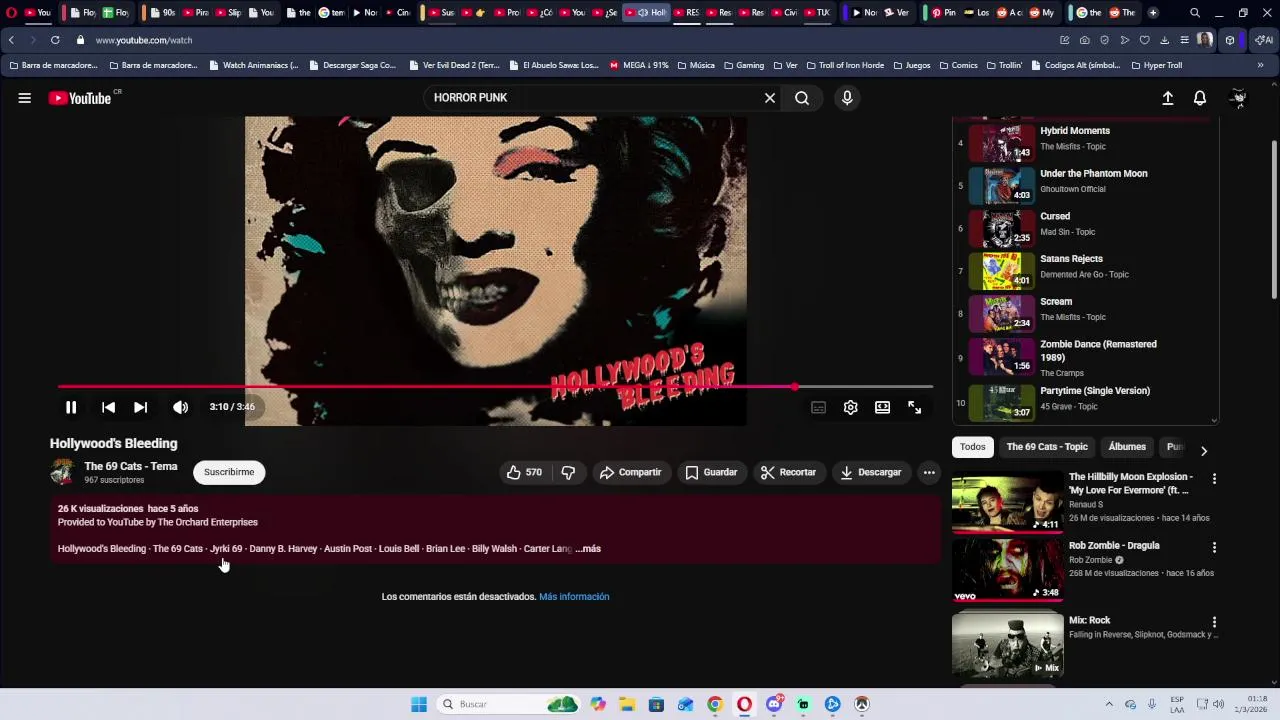Open Discord from the Windows taskbar
1280x720 pixels.
774,704
